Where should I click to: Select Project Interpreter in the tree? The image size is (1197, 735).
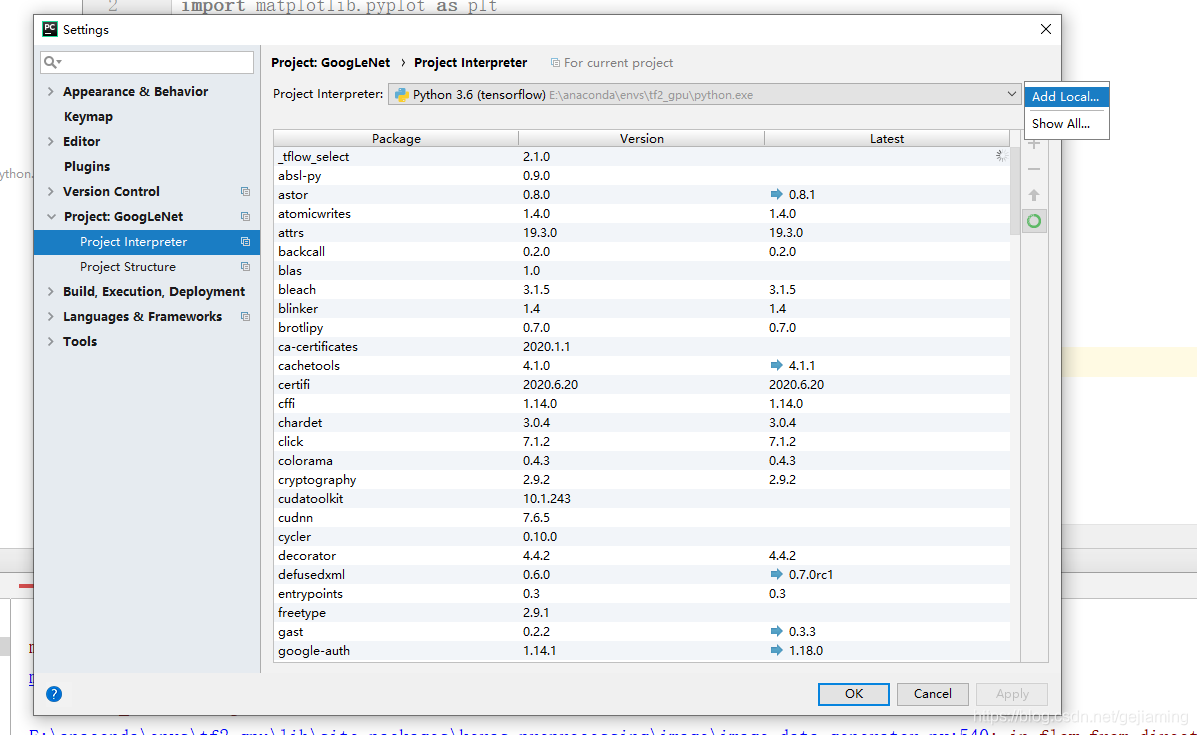click(x=147, y=242)
